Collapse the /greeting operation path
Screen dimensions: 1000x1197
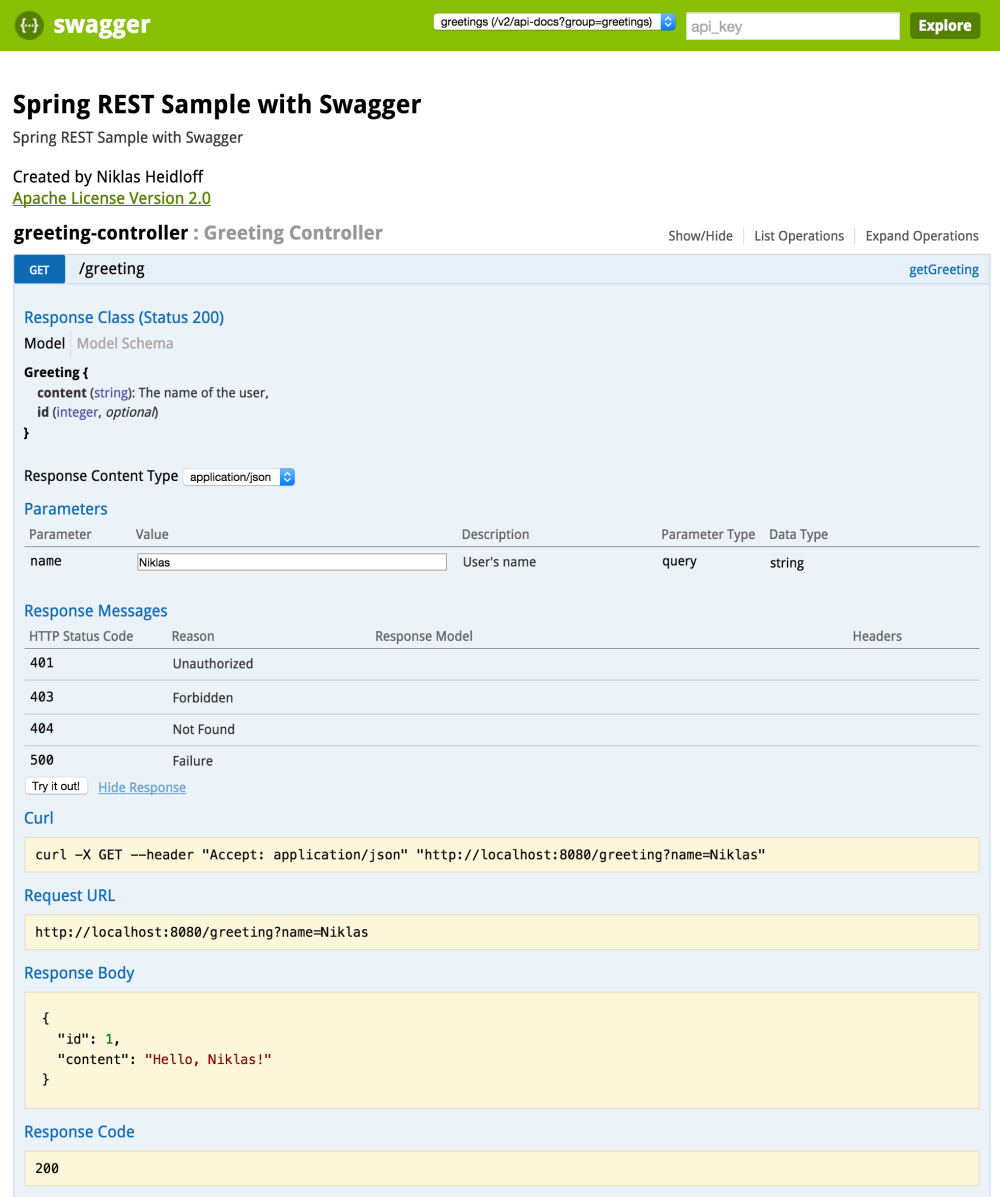coord(111,269)
